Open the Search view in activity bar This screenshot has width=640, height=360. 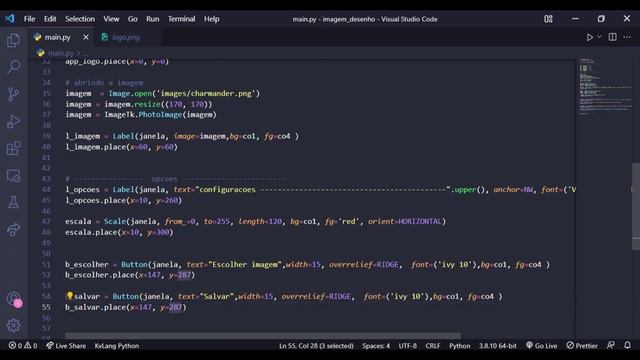coord(13,67)
